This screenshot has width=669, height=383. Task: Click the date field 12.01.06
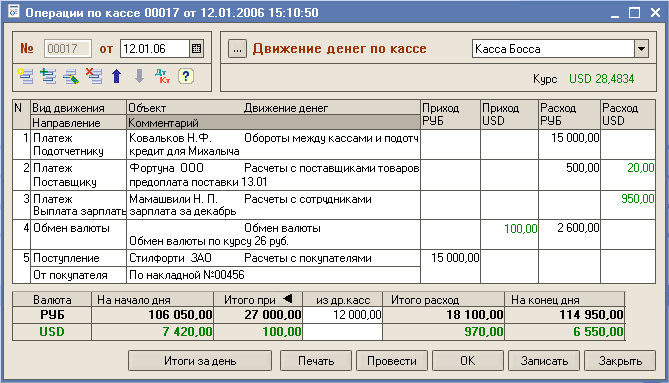point(155,48)
